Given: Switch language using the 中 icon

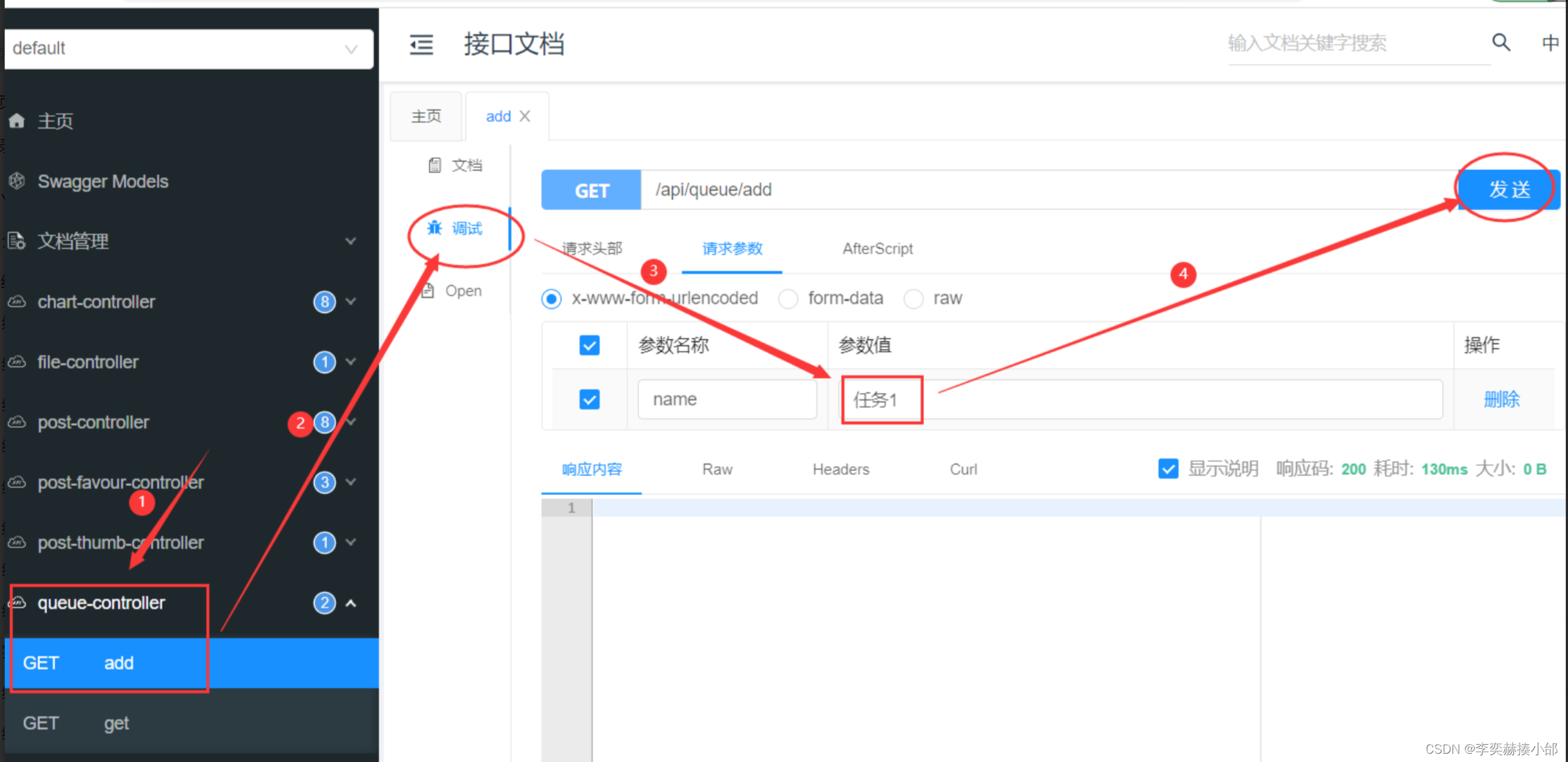Looking at the screenshot, I should [x=1550, y=43].
